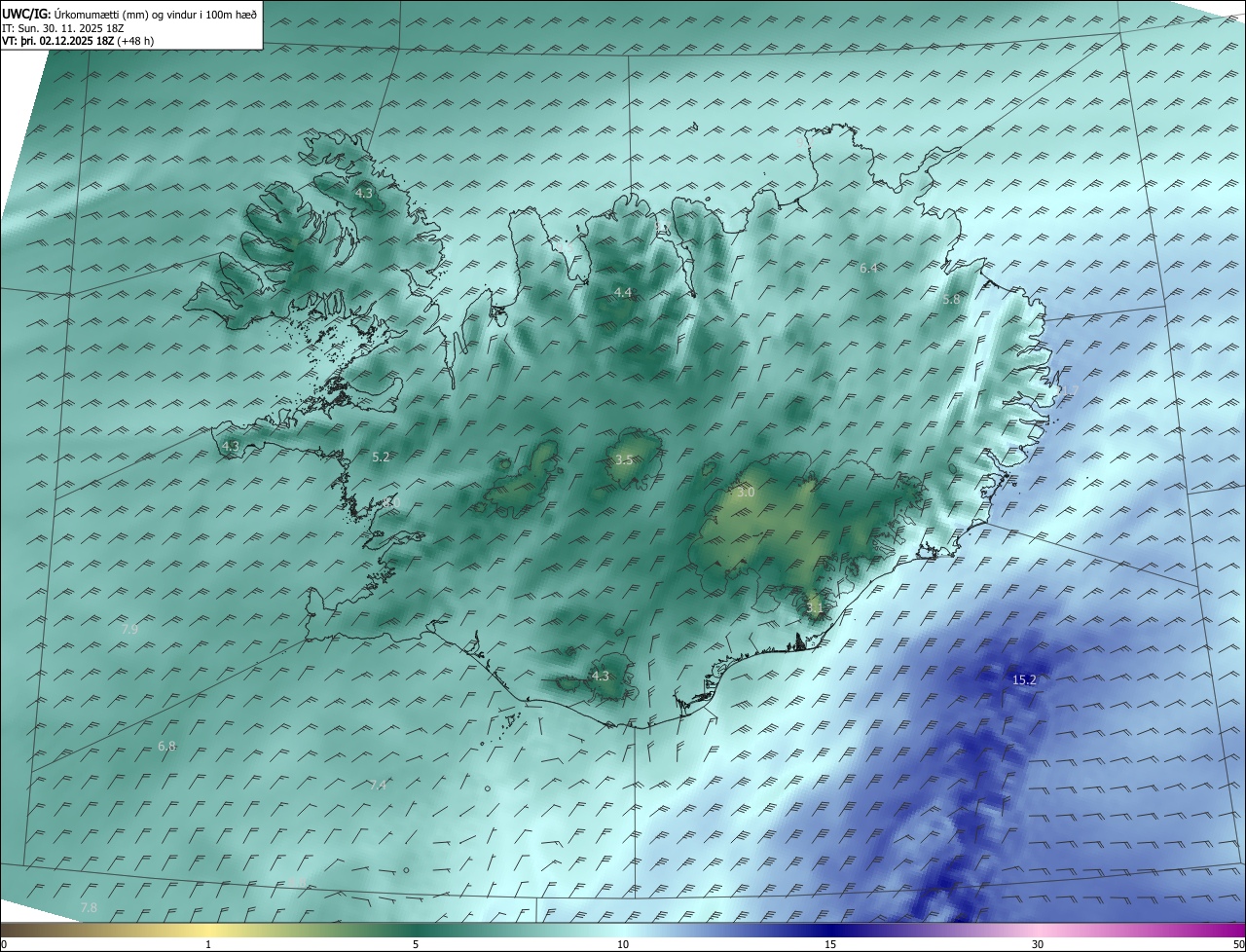Click the 4.4 value label on the map
This screenshot has height=952, width=1246.
(623, 293)
